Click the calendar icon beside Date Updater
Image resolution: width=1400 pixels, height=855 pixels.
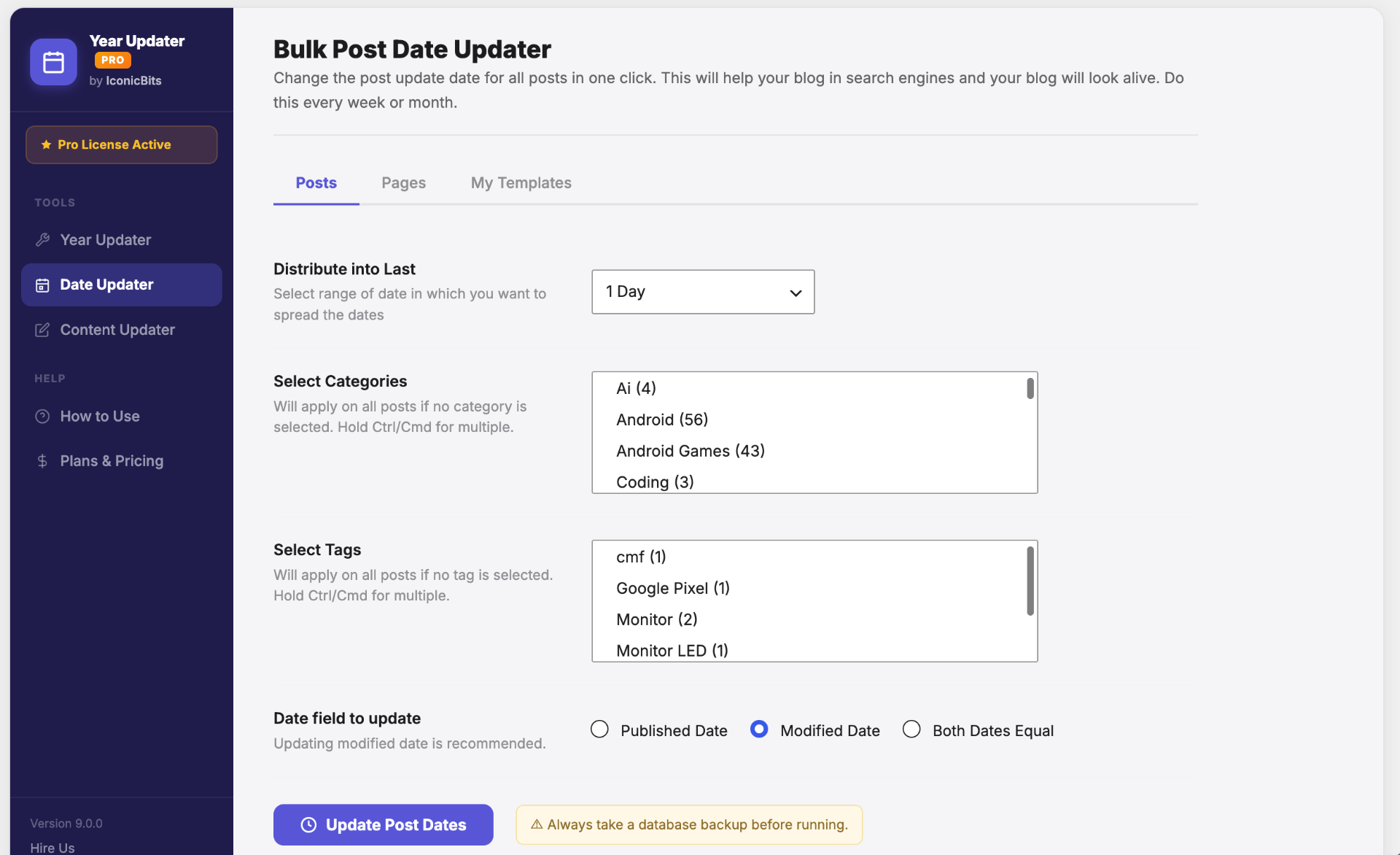tap(42, 285)
